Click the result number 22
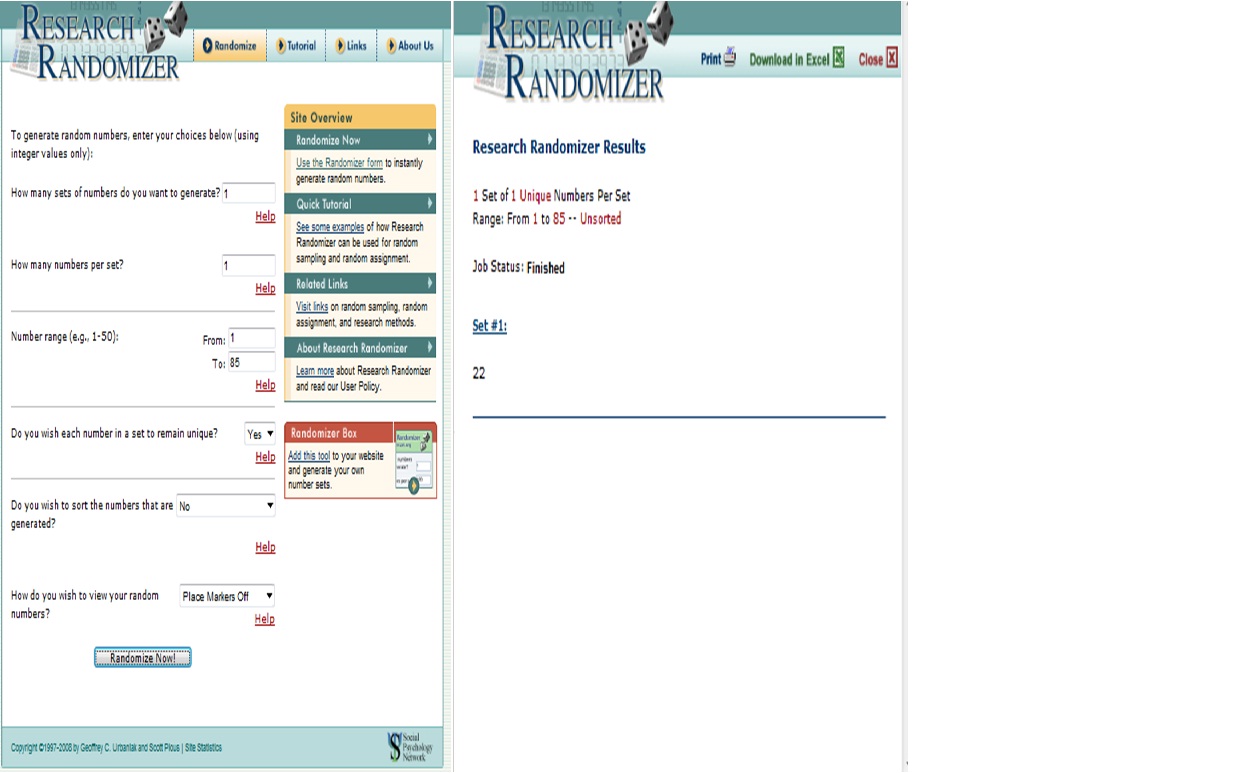This screenshot has width=1240, height=773. pyautogui.click(x=479, y=373)
